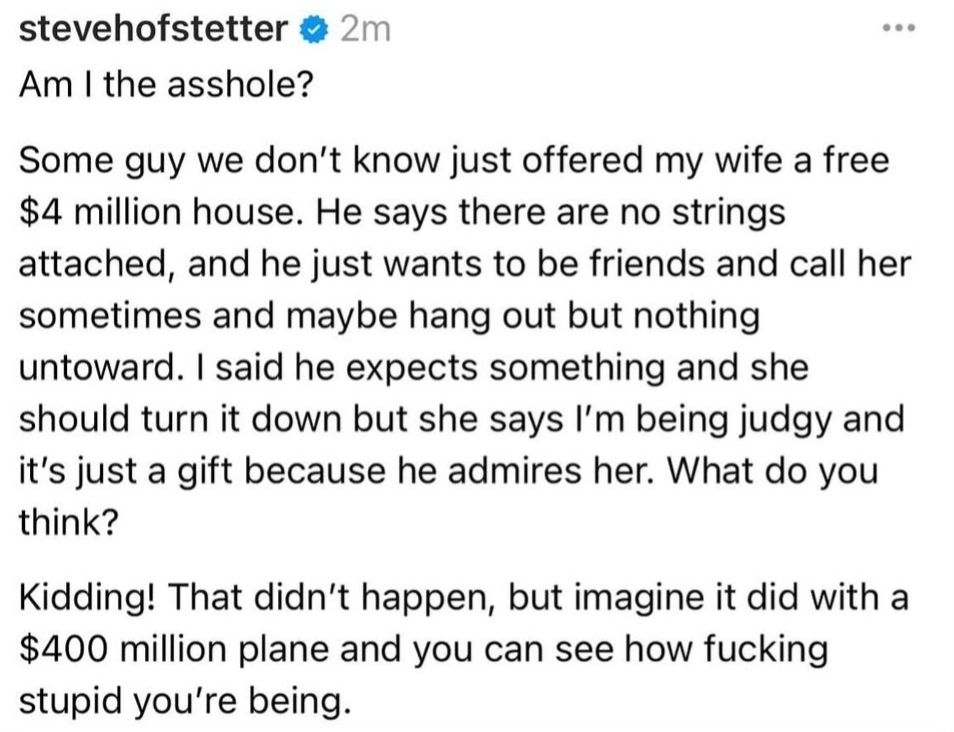Click "sometimes and maybe hang out" text
Viewport: 954px width, 732px height.
[x=265, y=315]
